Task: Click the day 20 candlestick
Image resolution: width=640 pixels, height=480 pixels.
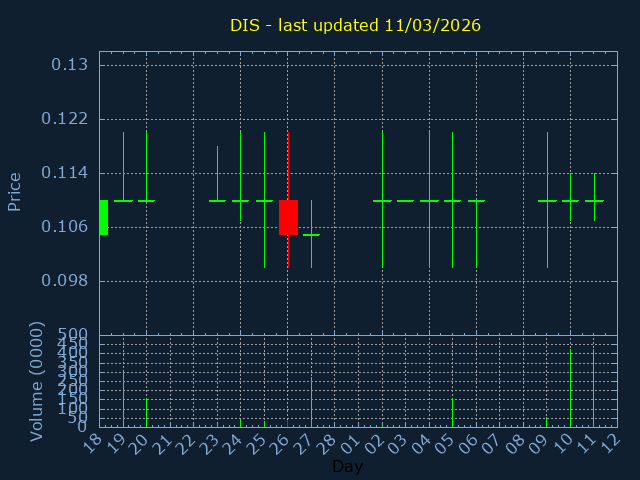Action: click(x=147, y=167)
